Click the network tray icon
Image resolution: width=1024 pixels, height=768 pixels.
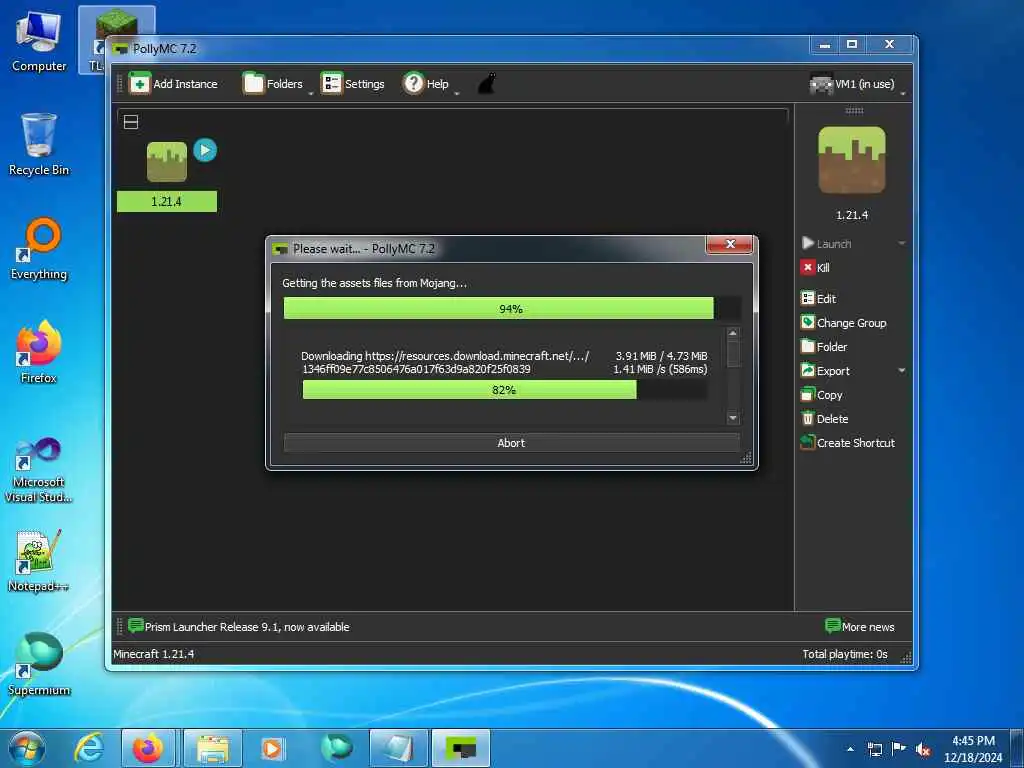click(875, 749)
